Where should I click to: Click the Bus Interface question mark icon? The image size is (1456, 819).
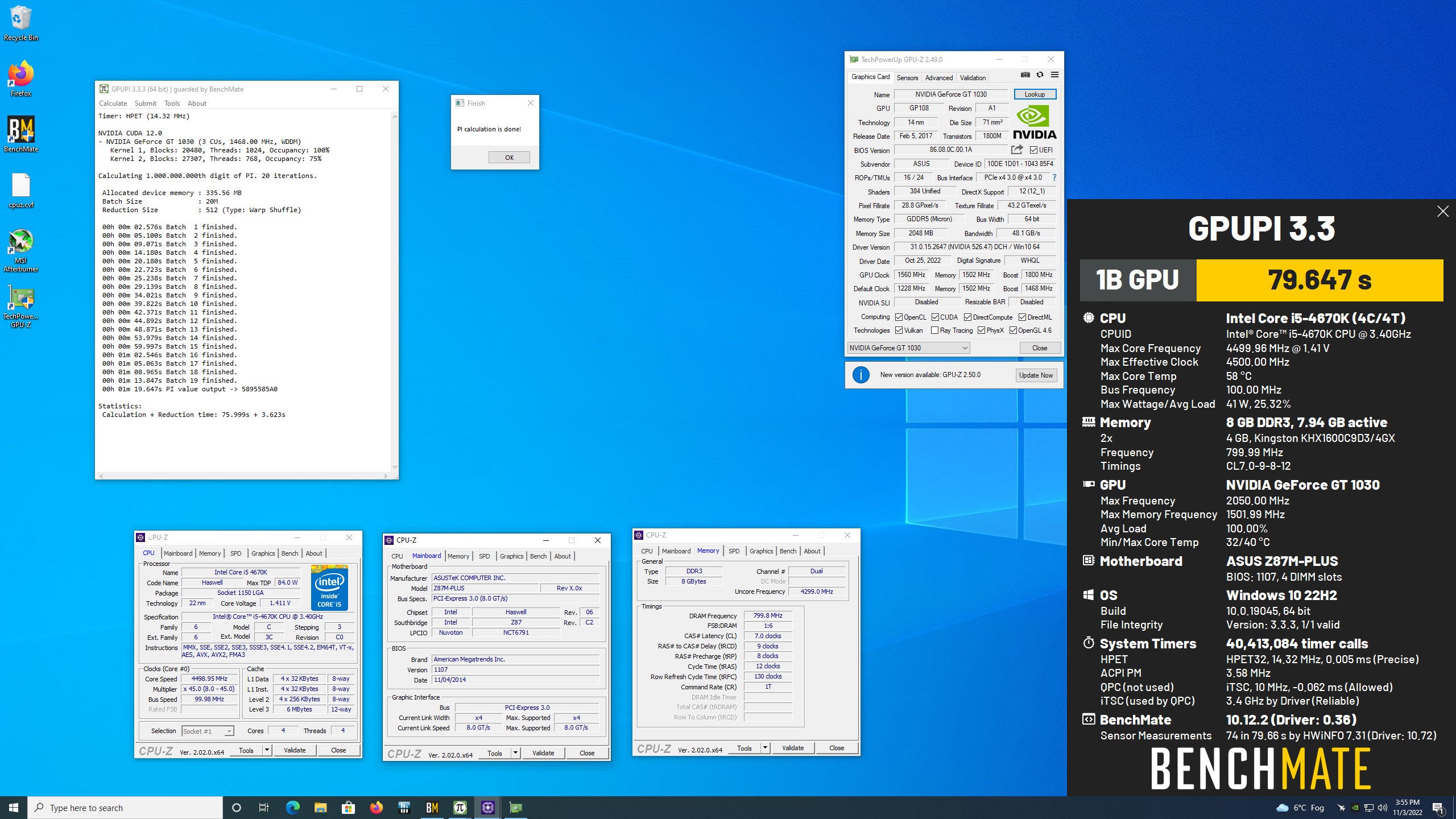pos(1054,177)
